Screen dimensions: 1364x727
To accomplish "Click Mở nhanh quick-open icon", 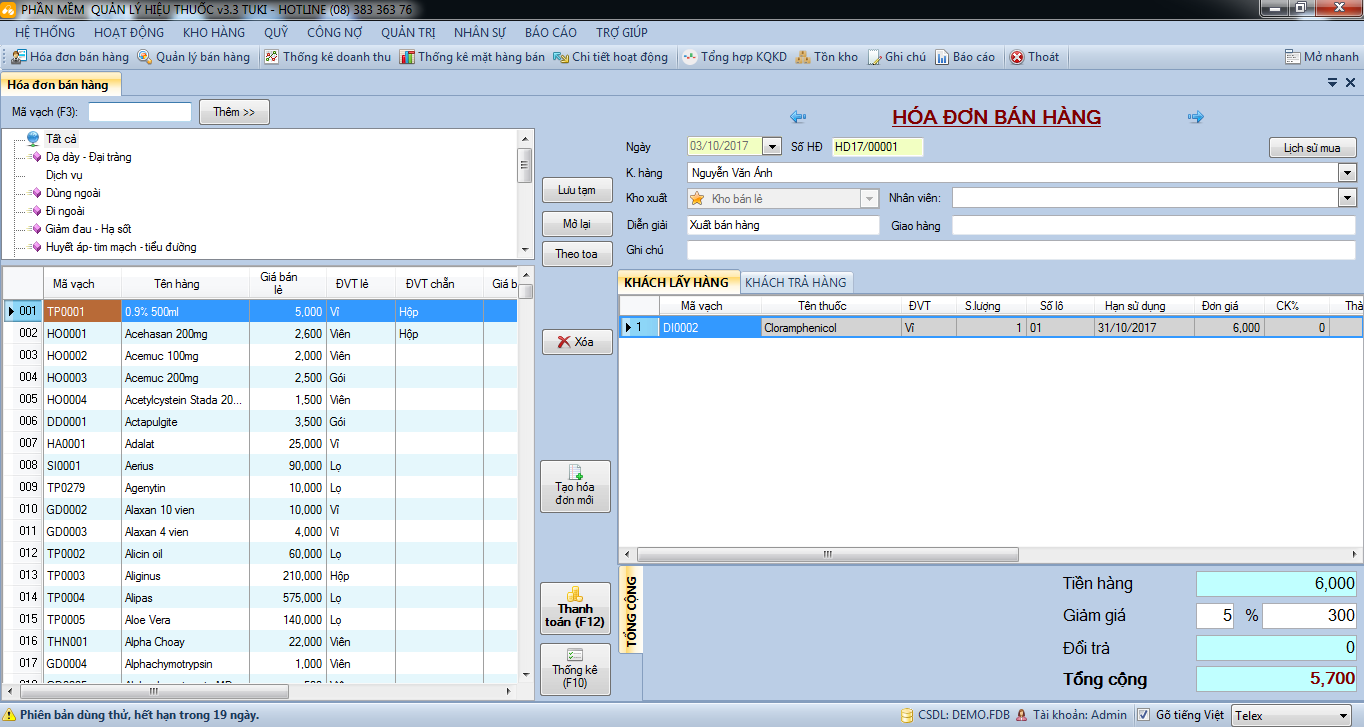I will pyautogui.click(x=1292, y=57).
